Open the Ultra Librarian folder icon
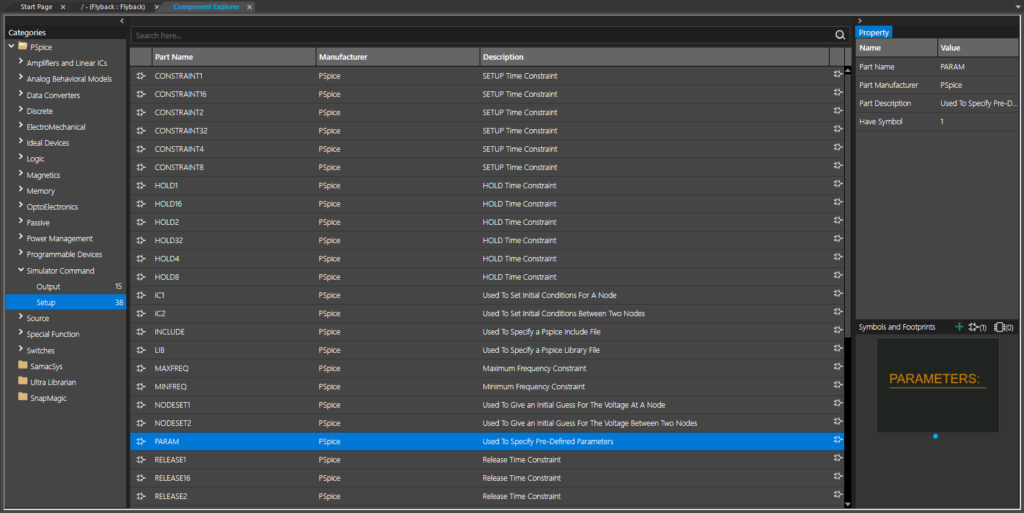The width and height of the screenshot is (1024, 513). 23,381
